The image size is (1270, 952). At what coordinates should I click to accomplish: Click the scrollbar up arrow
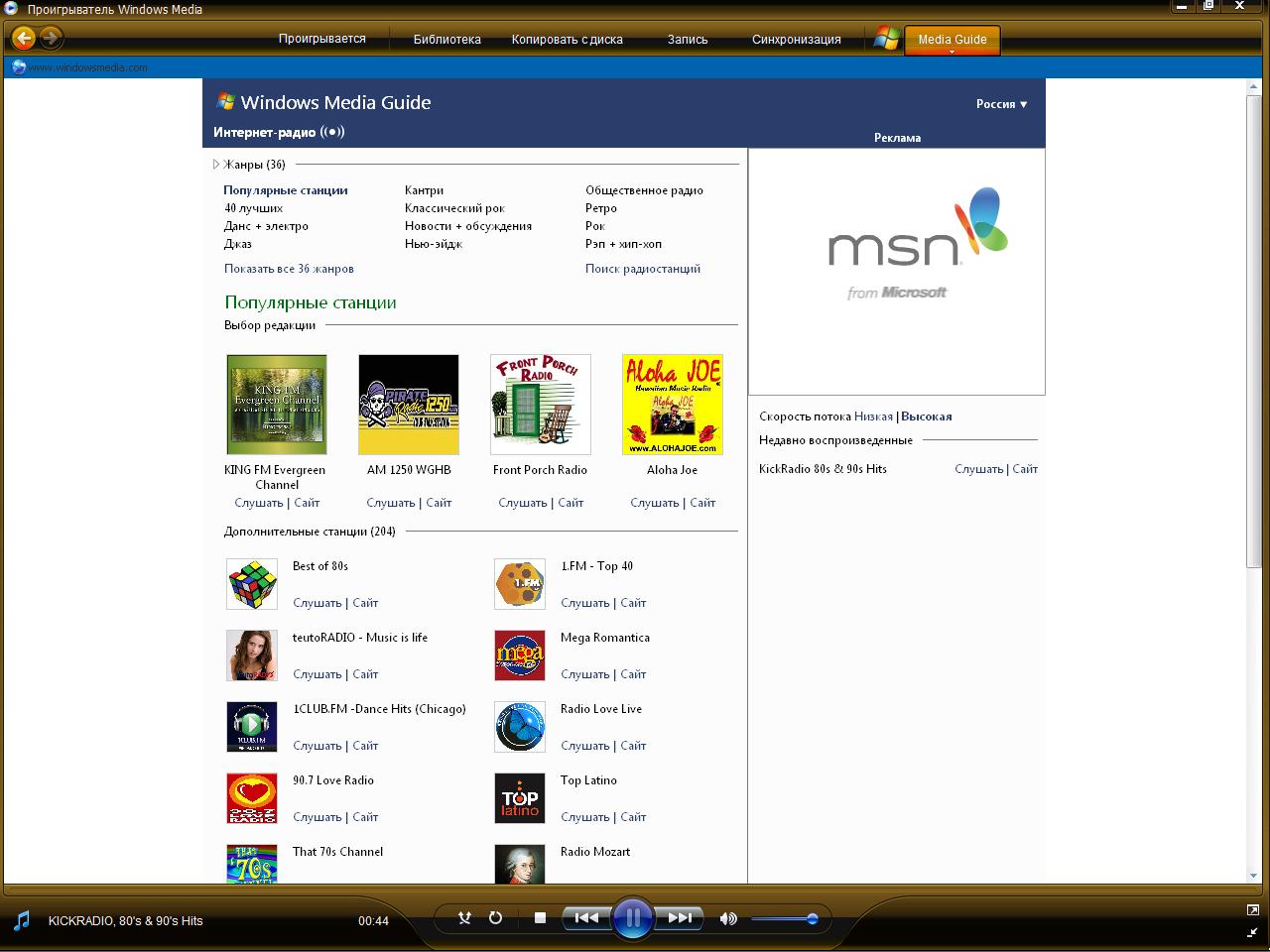tap(1253, 87)
